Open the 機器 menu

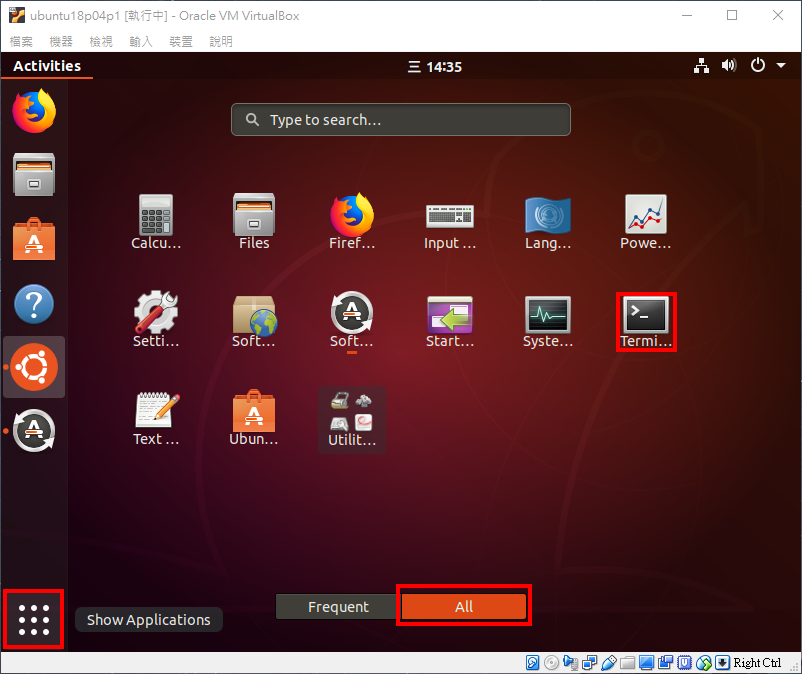click(x=61, y=41)
